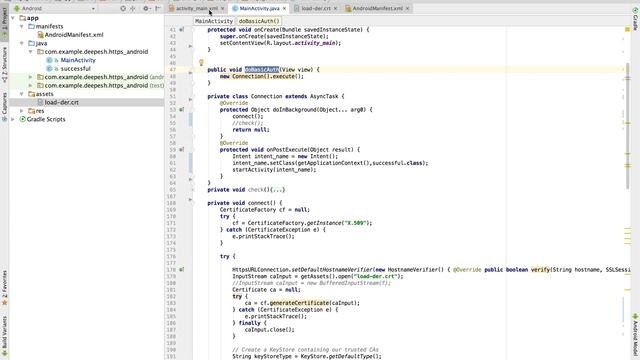The height and width of the screenshot is (360, 640).
Task: Collapse the java folder node
Action: pyautogui.click(x=22, y=43)
